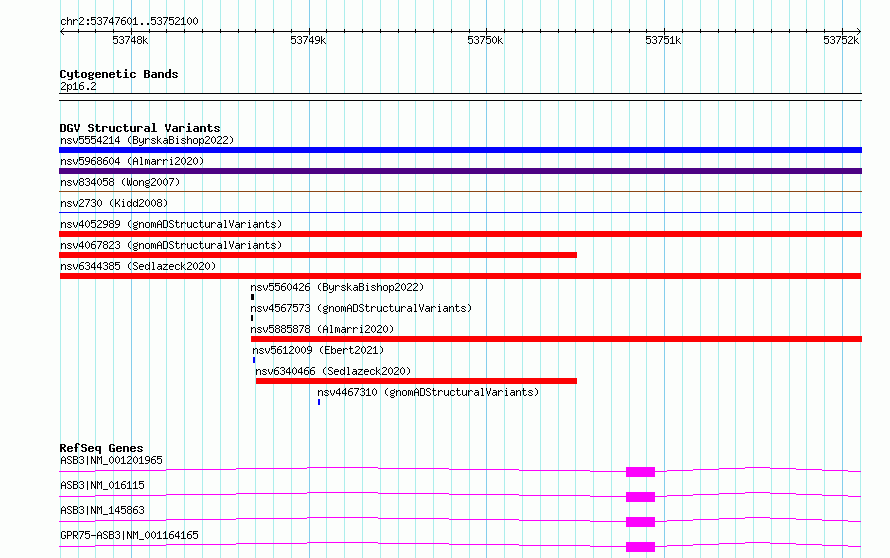
Task: Select the blue nsv5554214 variant bar
Action: (x=460, y=150)
